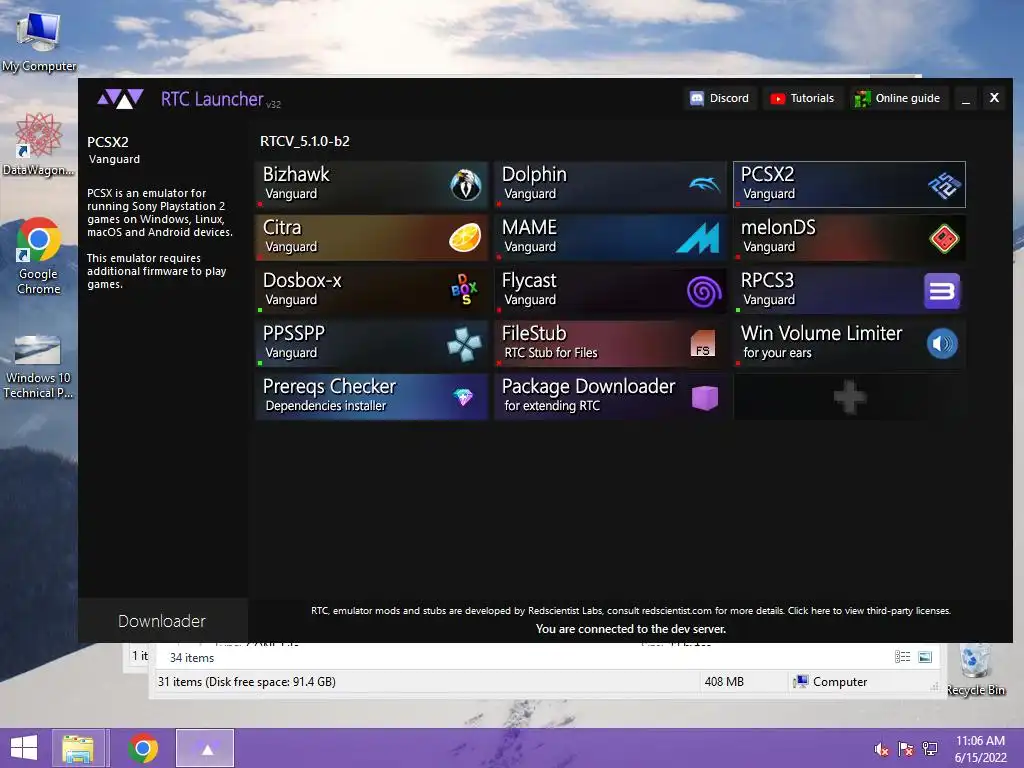Click the RTC Launcher triangle logo
This screenshot has height=768, width=1024.
click(120, 99)
